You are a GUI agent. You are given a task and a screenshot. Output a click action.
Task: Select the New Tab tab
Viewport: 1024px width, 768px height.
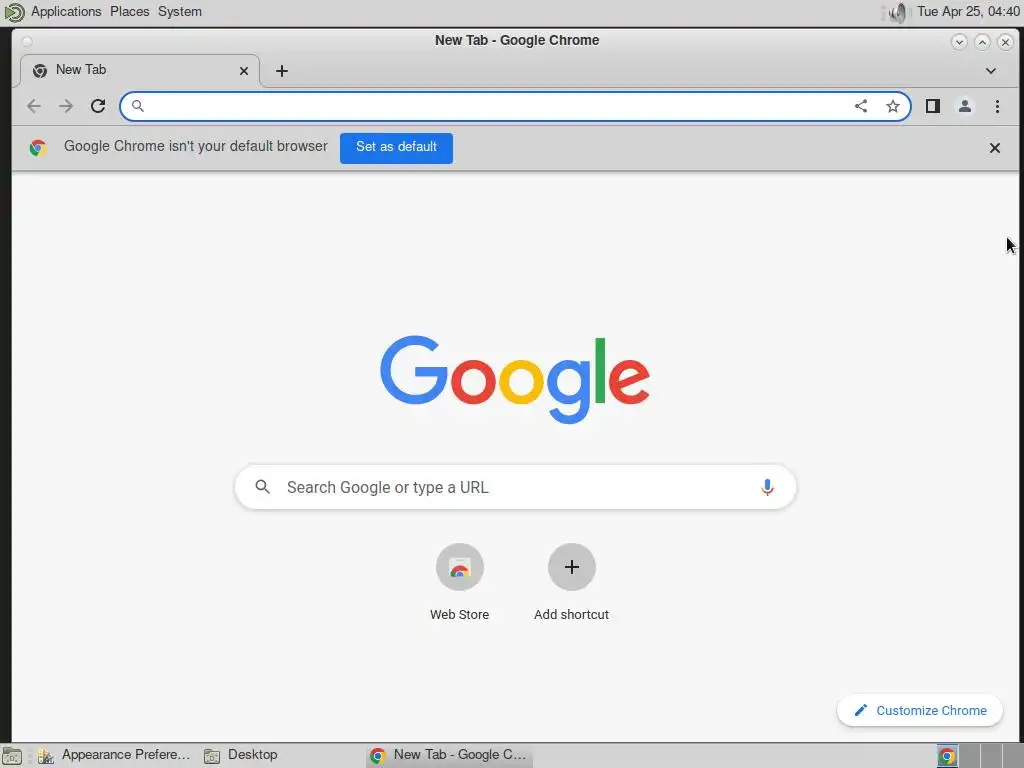coord(140,71)
